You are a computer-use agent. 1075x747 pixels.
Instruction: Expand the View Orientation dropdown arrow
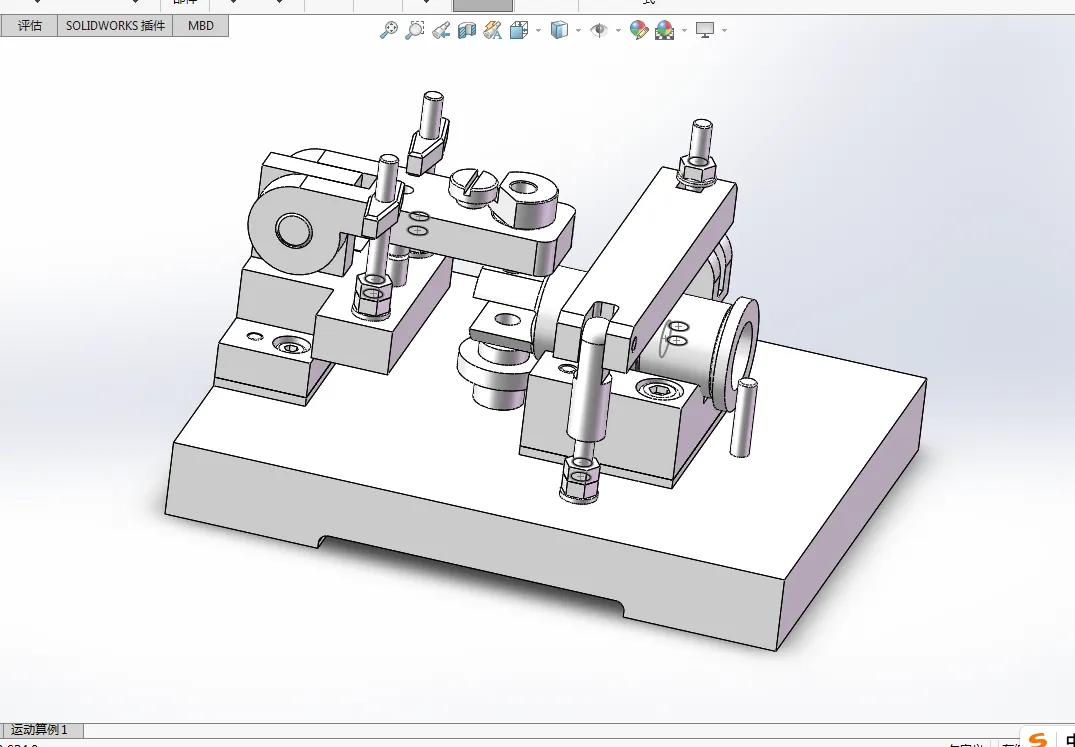tap(538, 30)
